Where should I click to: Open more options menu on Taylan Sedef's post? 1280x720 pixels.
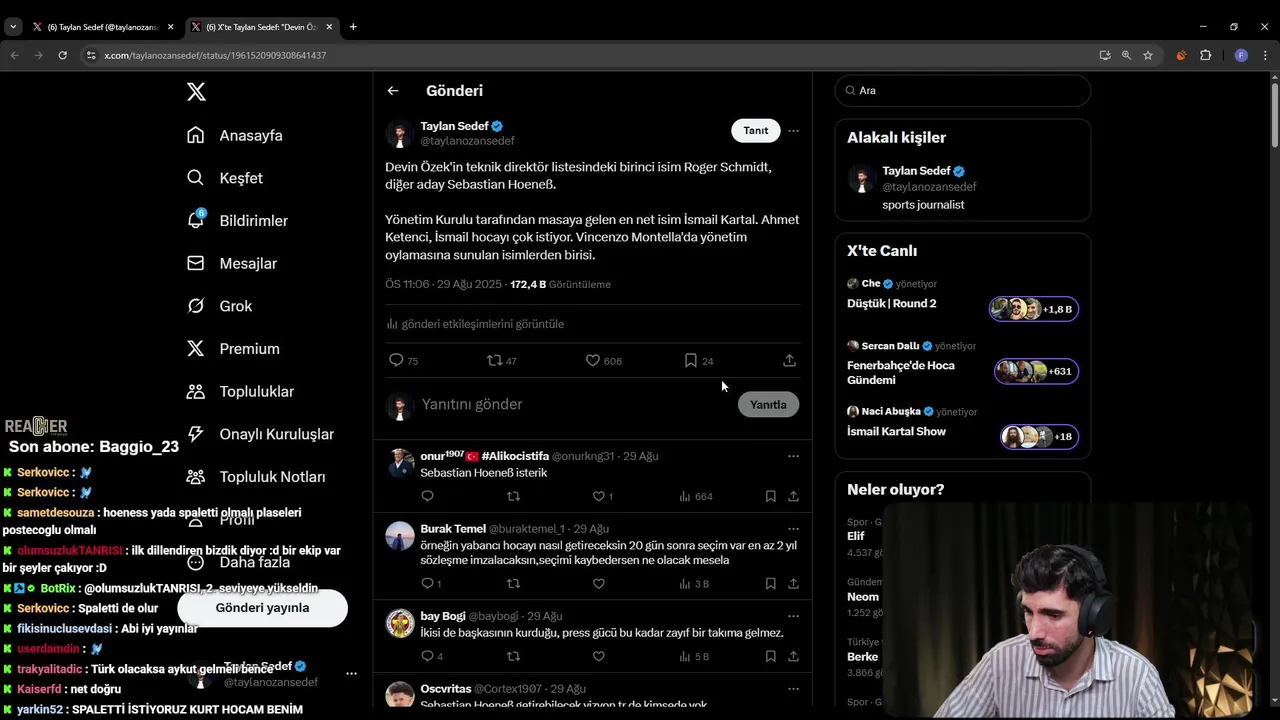click(793, 131)
